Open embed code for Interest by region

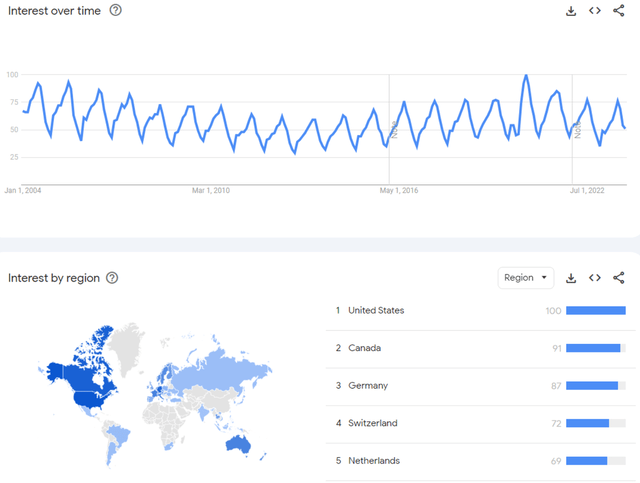[595, 278]
